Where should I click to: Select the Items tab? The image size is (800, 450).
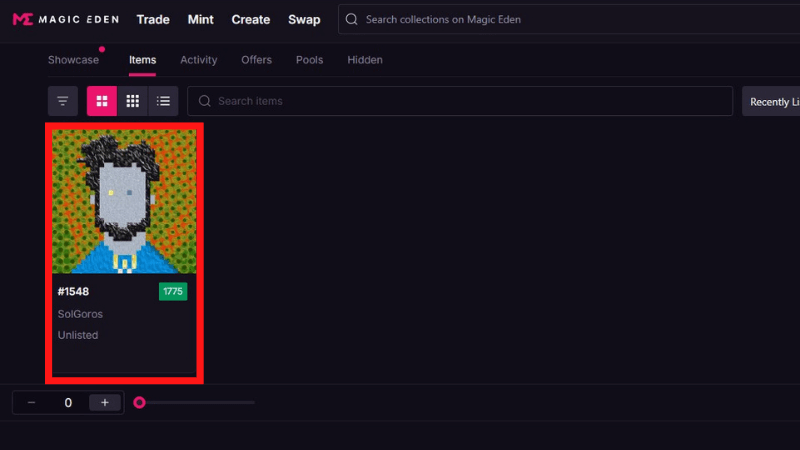coord(142,60)
